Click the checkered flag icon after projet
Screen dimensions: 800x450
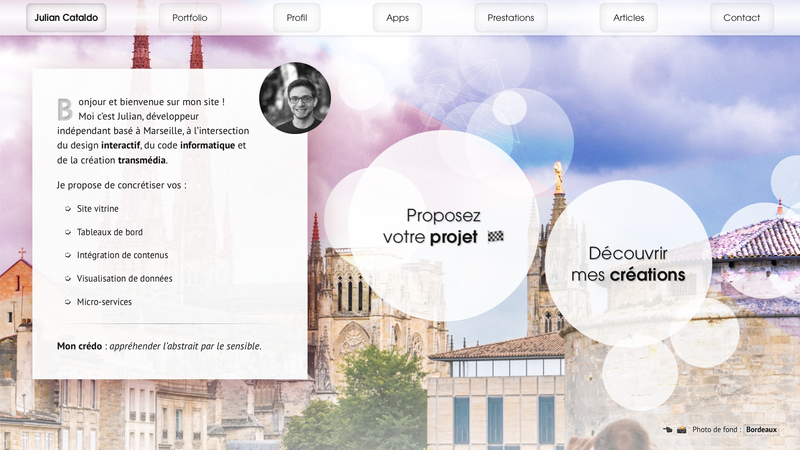pyautogui.click(x=496, y=237)
